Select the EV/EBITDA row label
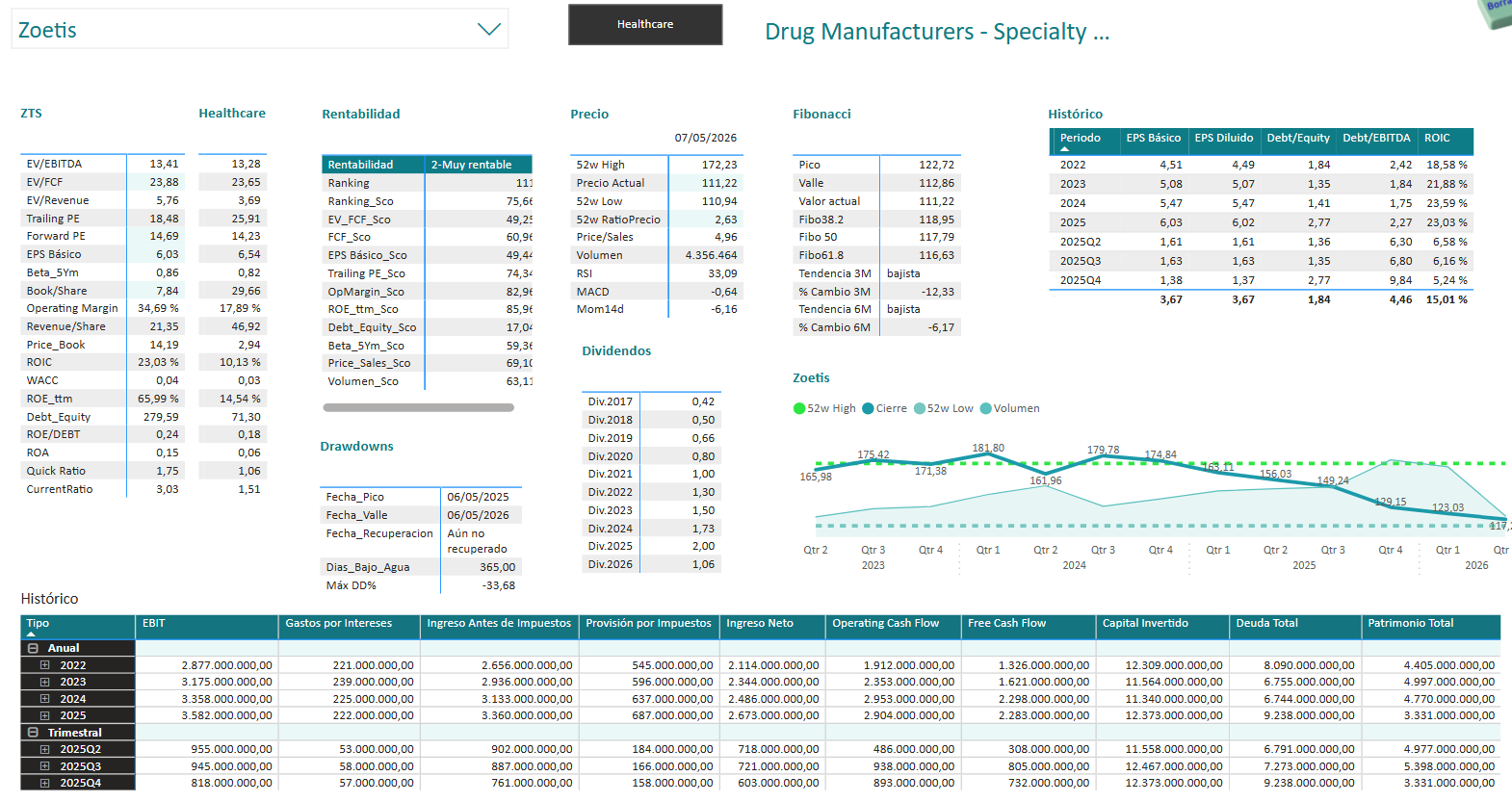 (54, 164)
